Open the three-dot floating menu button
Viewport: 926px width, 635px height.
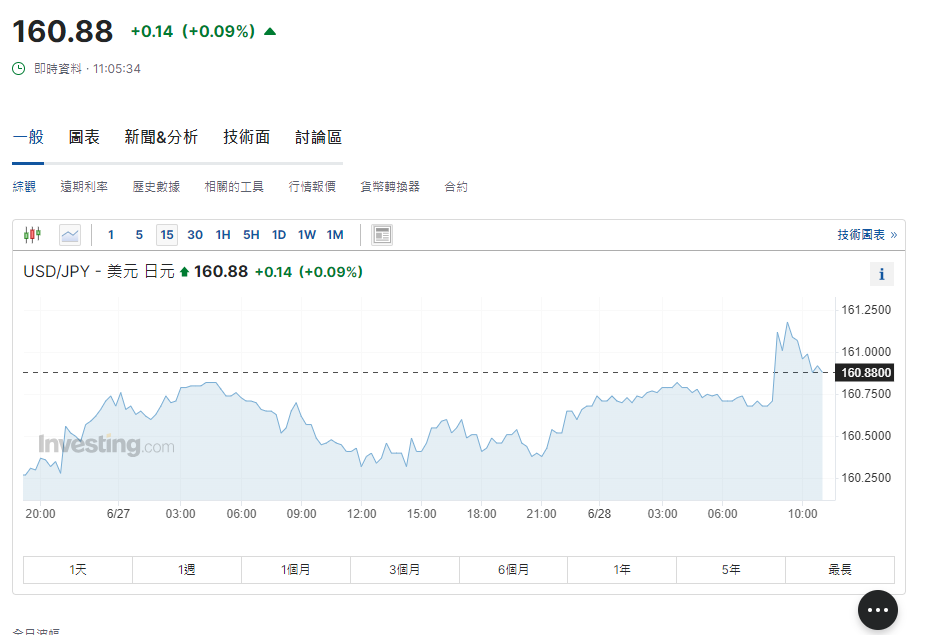877,610
